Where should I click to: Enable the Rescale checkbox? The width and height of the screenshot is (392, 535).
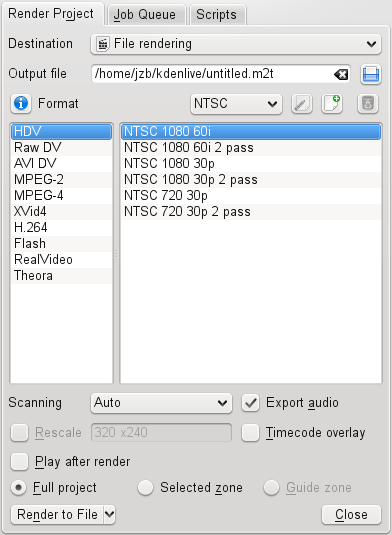[19, 433]
